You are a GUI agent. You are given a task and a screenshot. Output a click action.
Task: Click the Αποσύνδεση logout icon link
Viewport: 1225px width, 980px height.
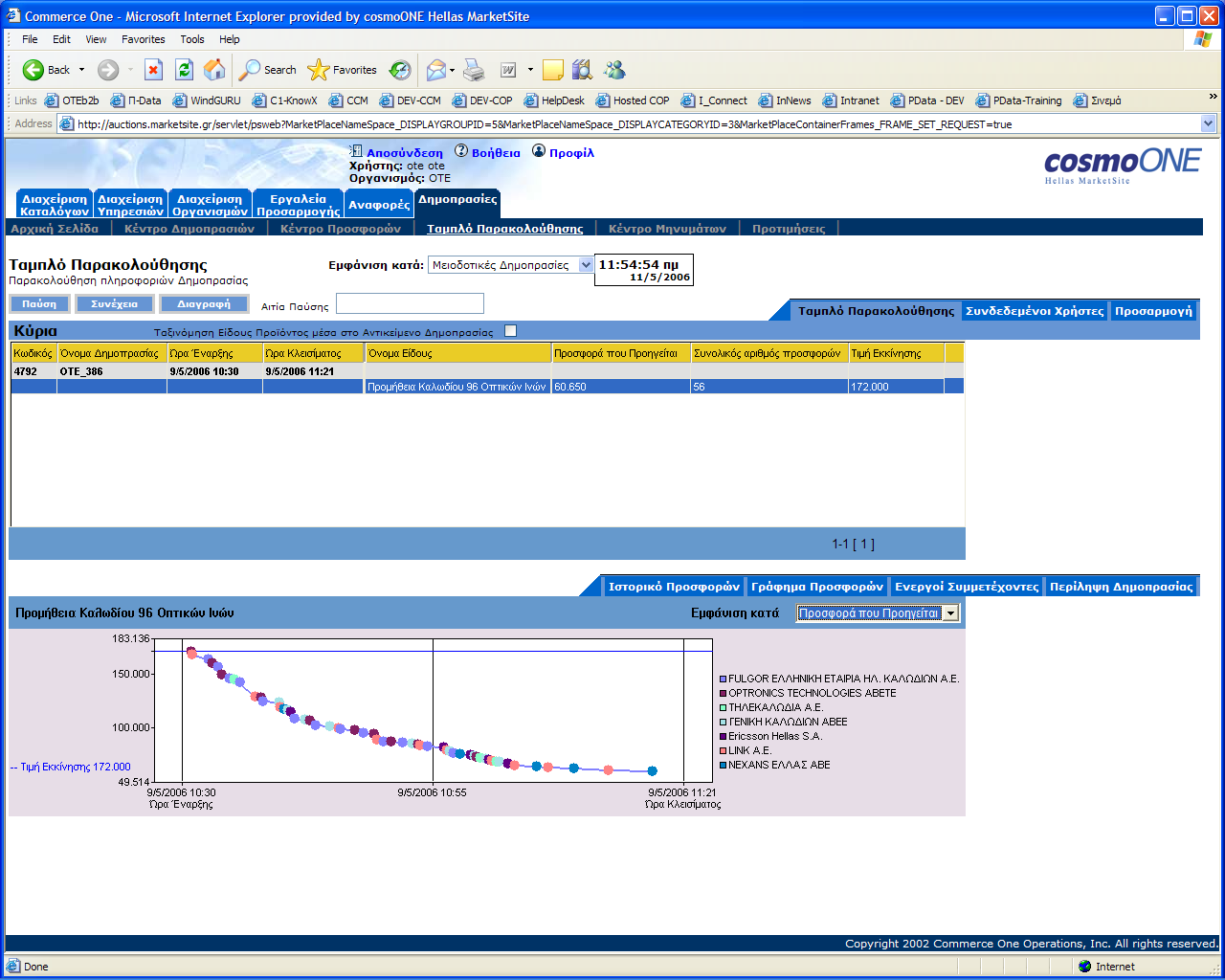pos(396,152)
